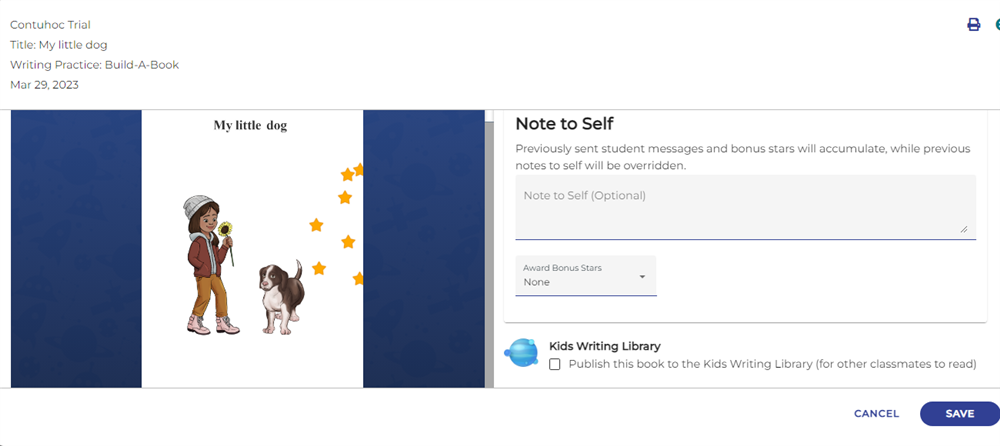Enable publishing to the Kids Writing Library
The image size is (1000, 446).
pos(555,365)
